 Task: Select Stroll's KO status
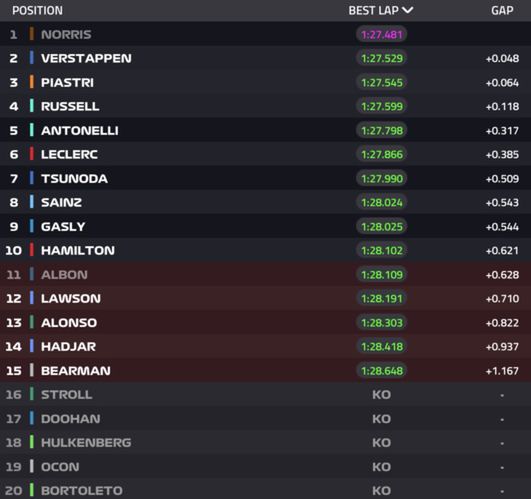pyautogui.click(x=382, y=395)
